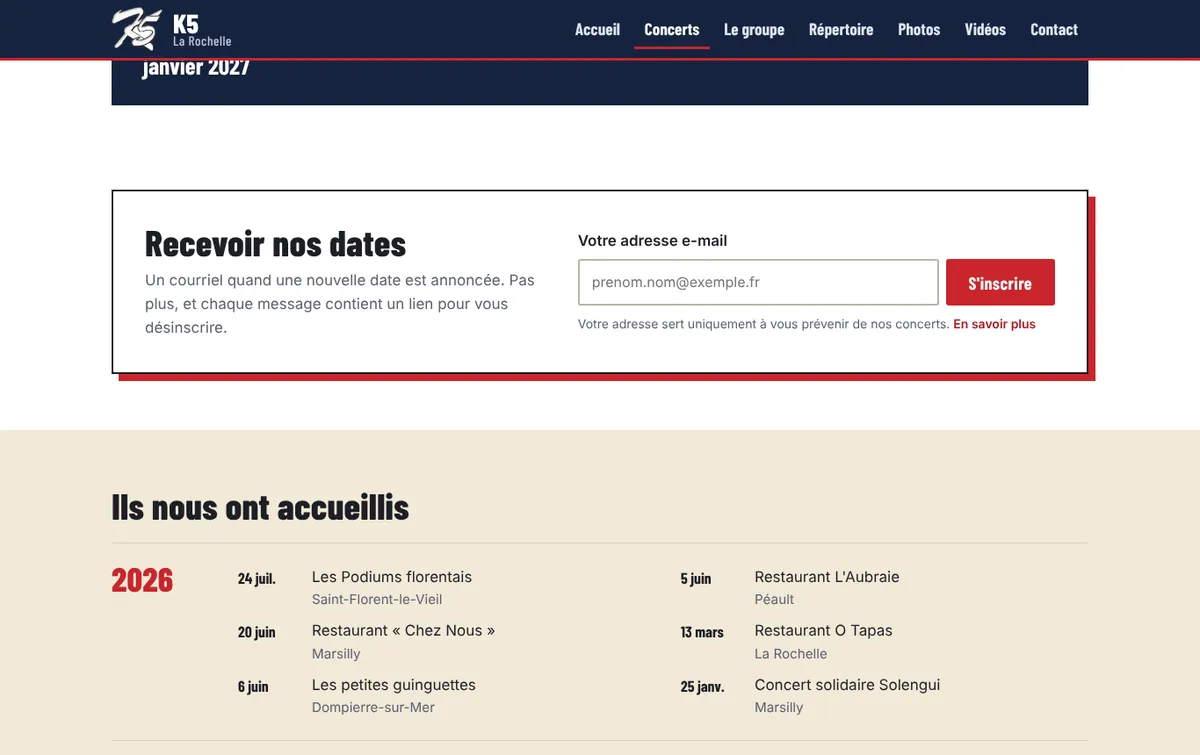The height and width of the screenshot is (755, 1200).
Task: Click the Votre adresse e-mail label
Action: pos(652,241)
